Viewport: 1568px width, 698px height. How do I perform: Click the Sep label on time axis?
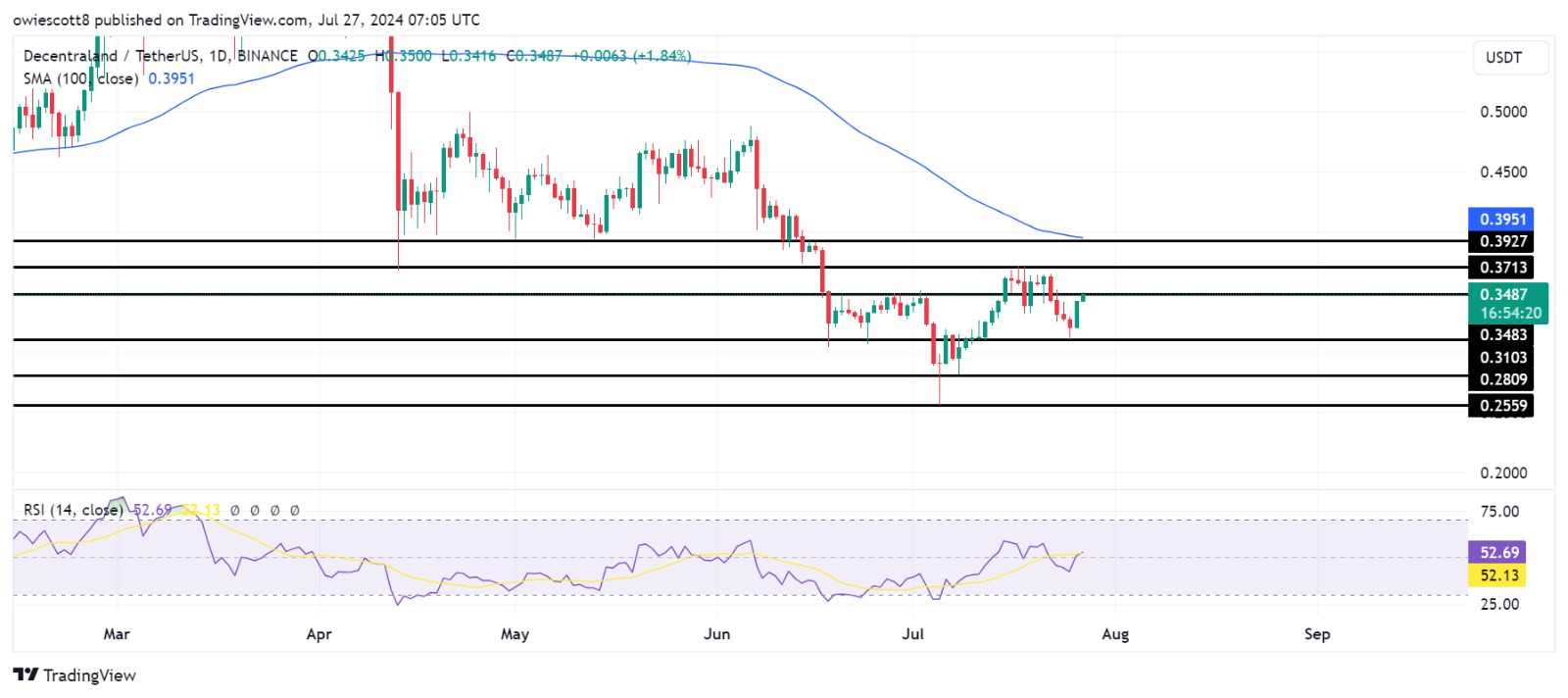(1316, 634)
